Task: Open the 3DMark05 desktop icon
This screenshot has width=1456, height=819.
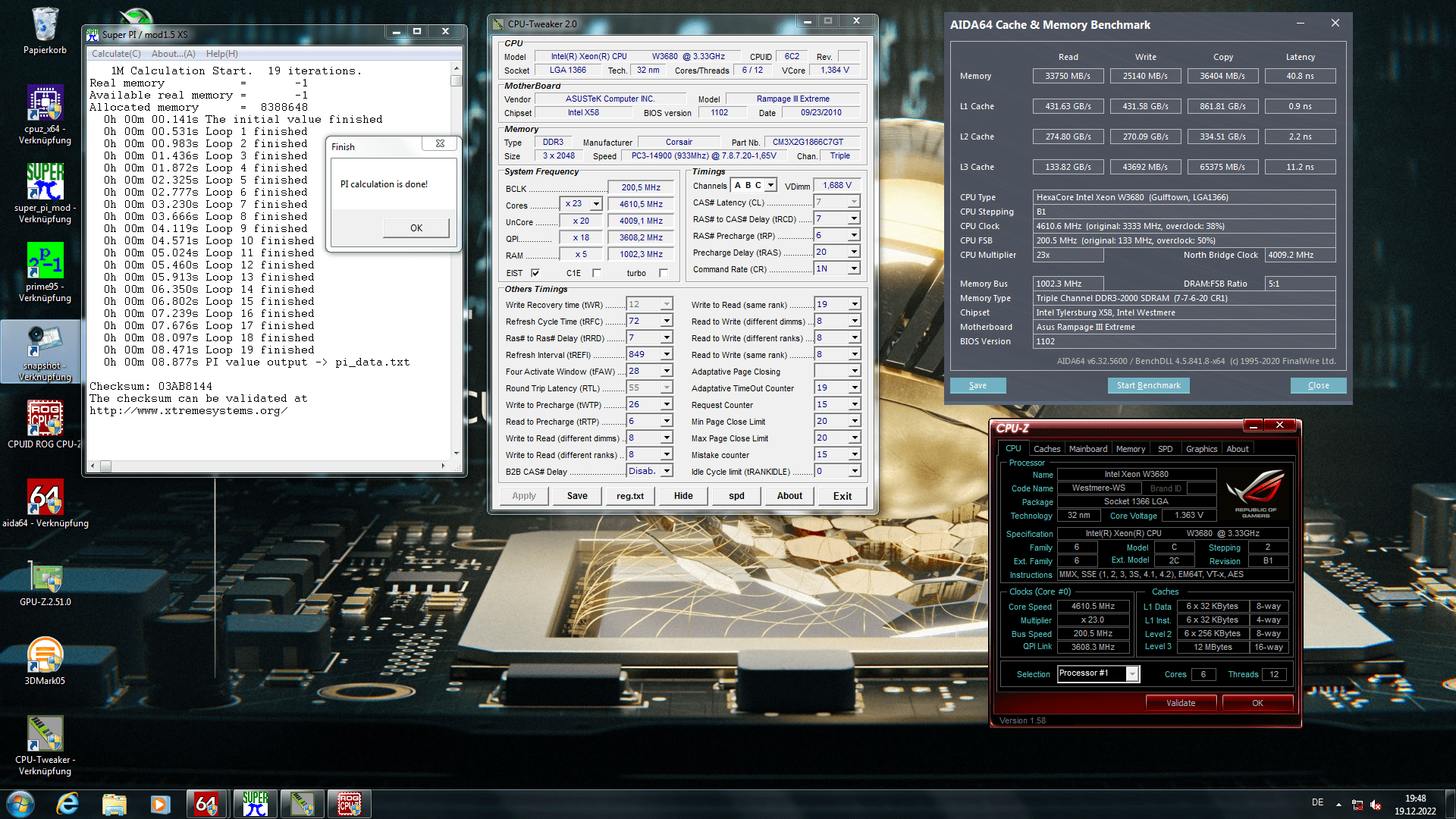Action: [x=45, y=660]
